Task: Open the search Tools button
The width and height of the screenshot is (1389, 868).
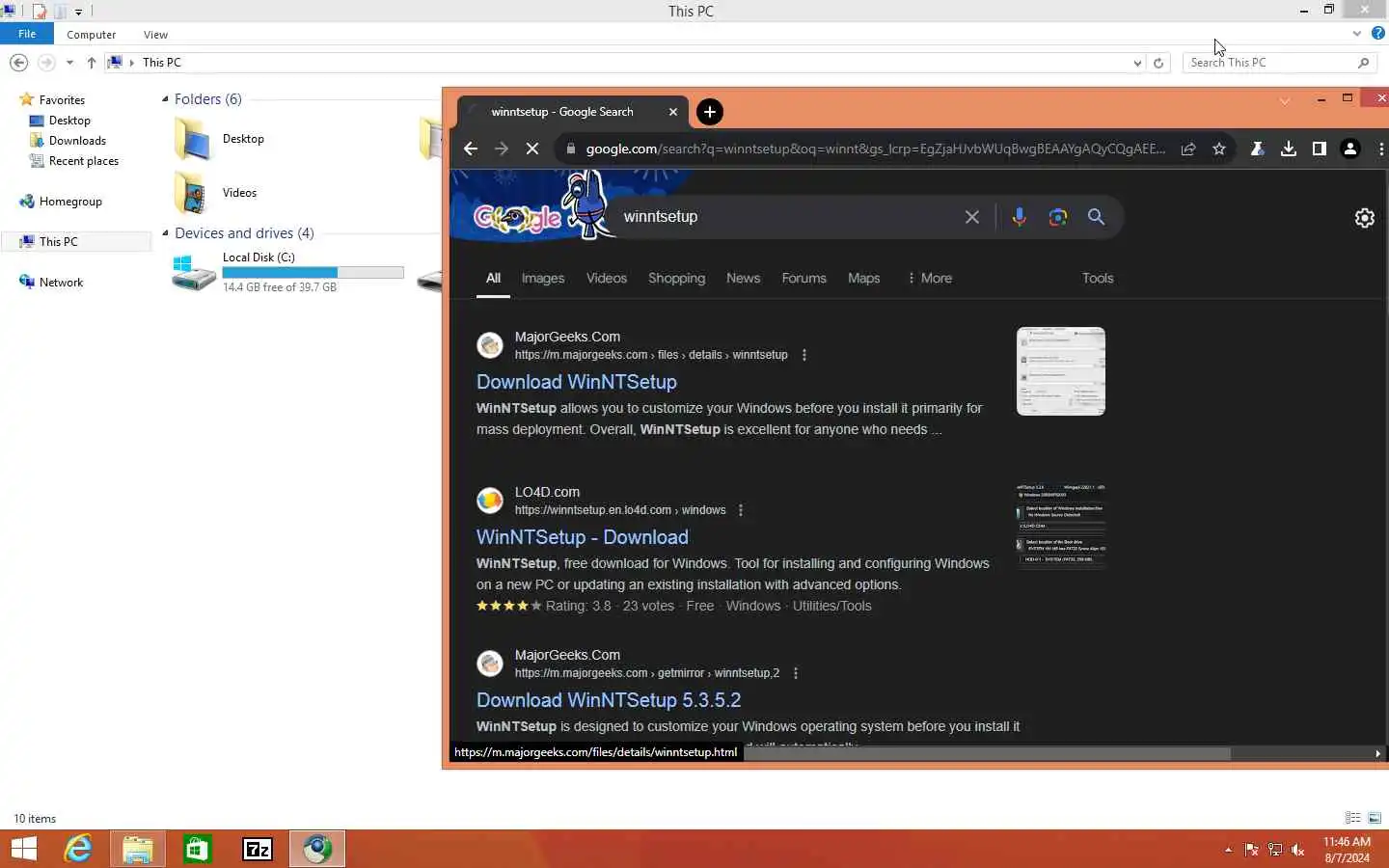Action: (x=1098, y=278)
